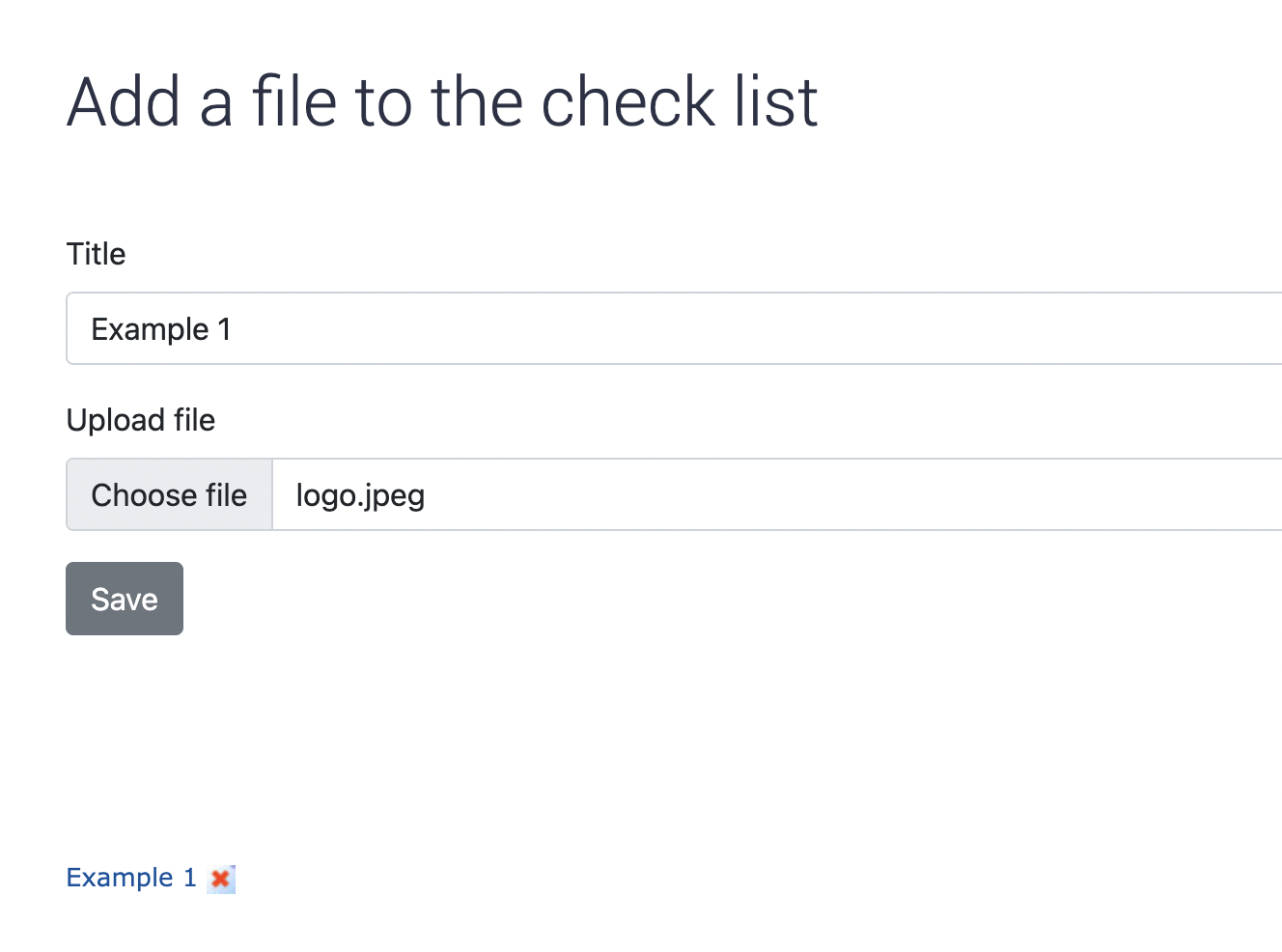The height and width of the screenshot is (952, 1282).
Task: Click the logo.jpeg filename field
Action: [x=777, y=494]
